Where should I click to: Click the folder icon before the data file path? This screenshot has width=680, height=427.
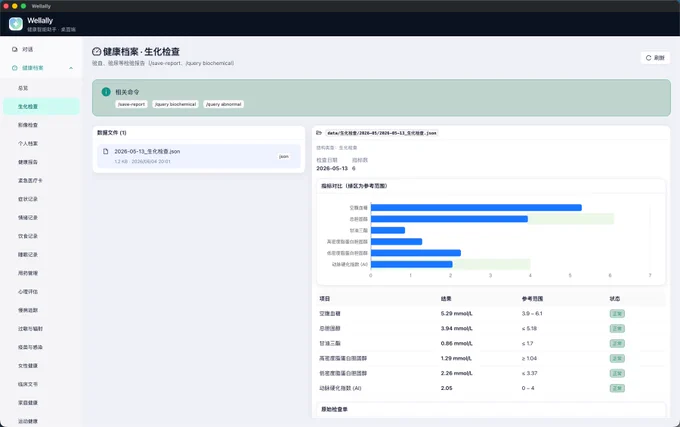319,133
